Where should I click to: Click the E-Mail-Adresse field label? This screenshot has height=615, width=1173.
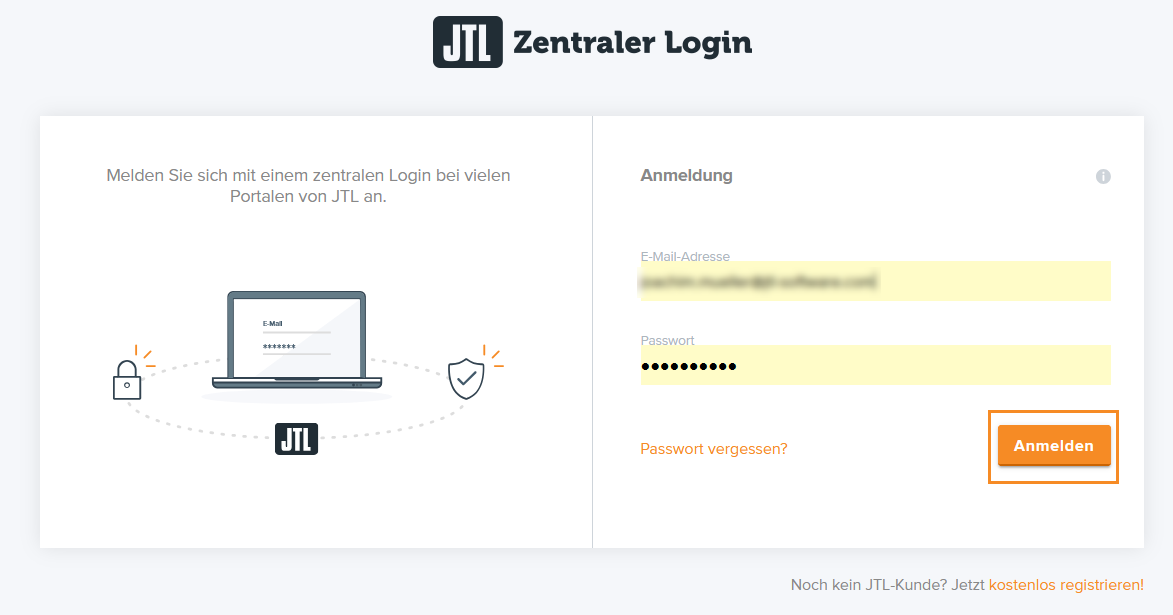pos(685,257)
